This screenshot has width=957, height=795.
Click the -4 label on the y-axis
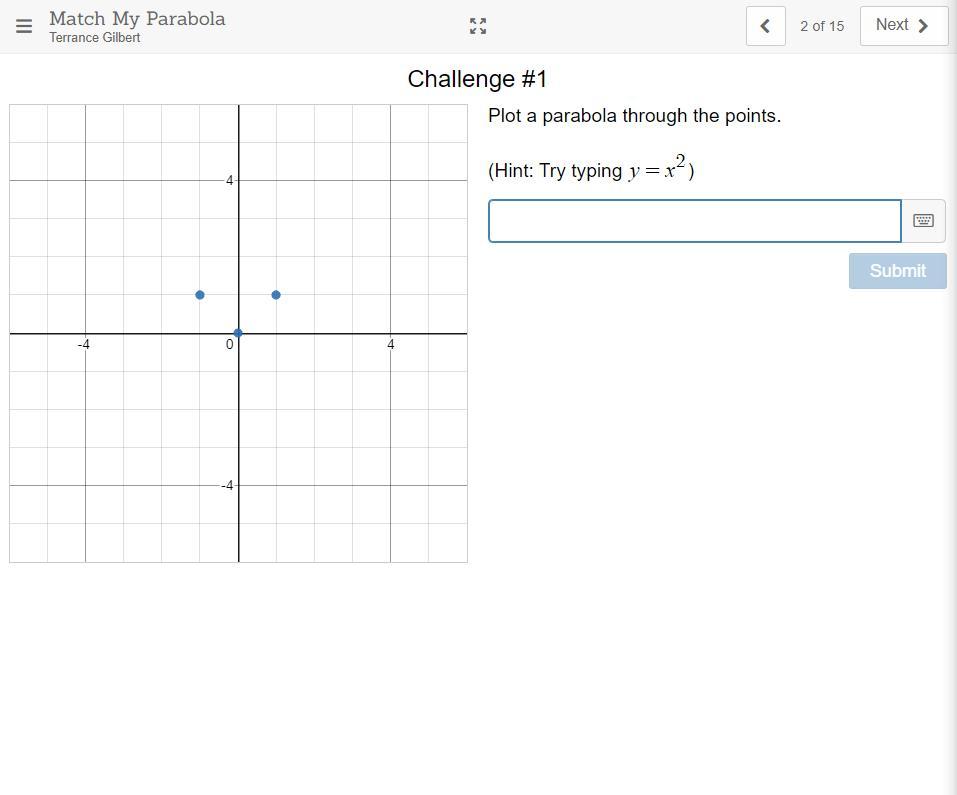228,486
